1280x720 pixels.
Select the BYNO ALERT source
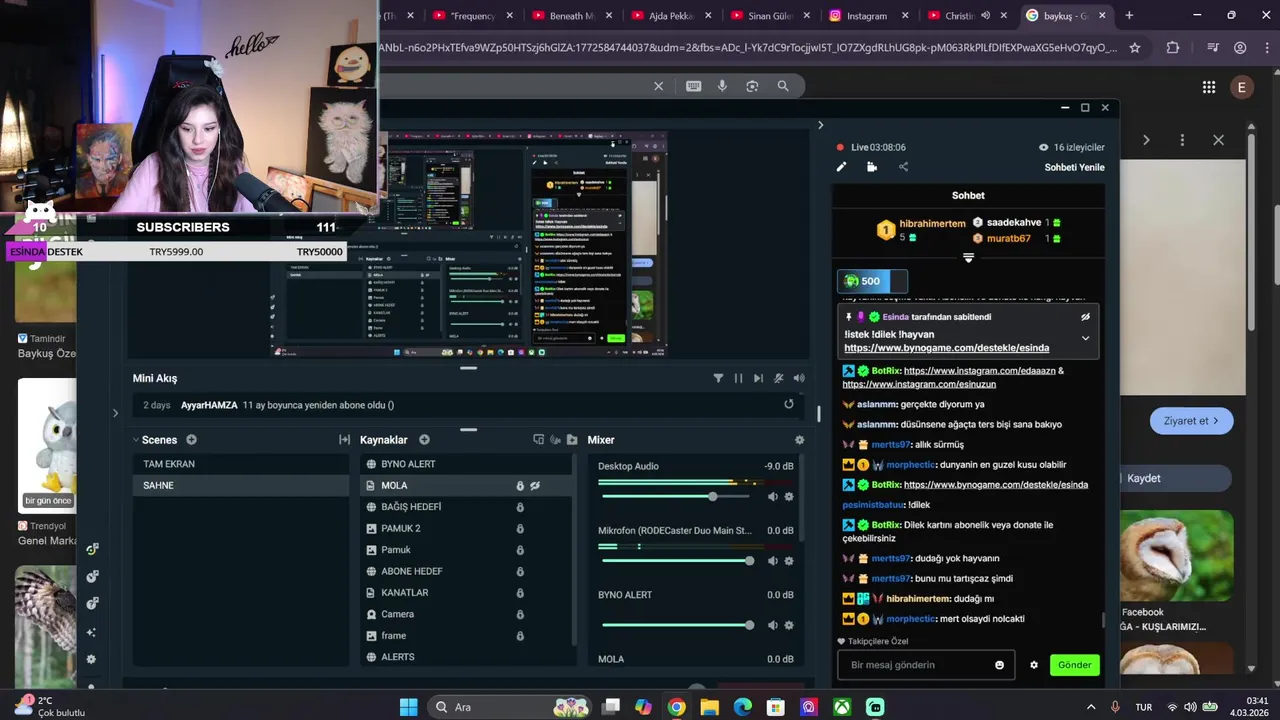[x=465, y=464]
